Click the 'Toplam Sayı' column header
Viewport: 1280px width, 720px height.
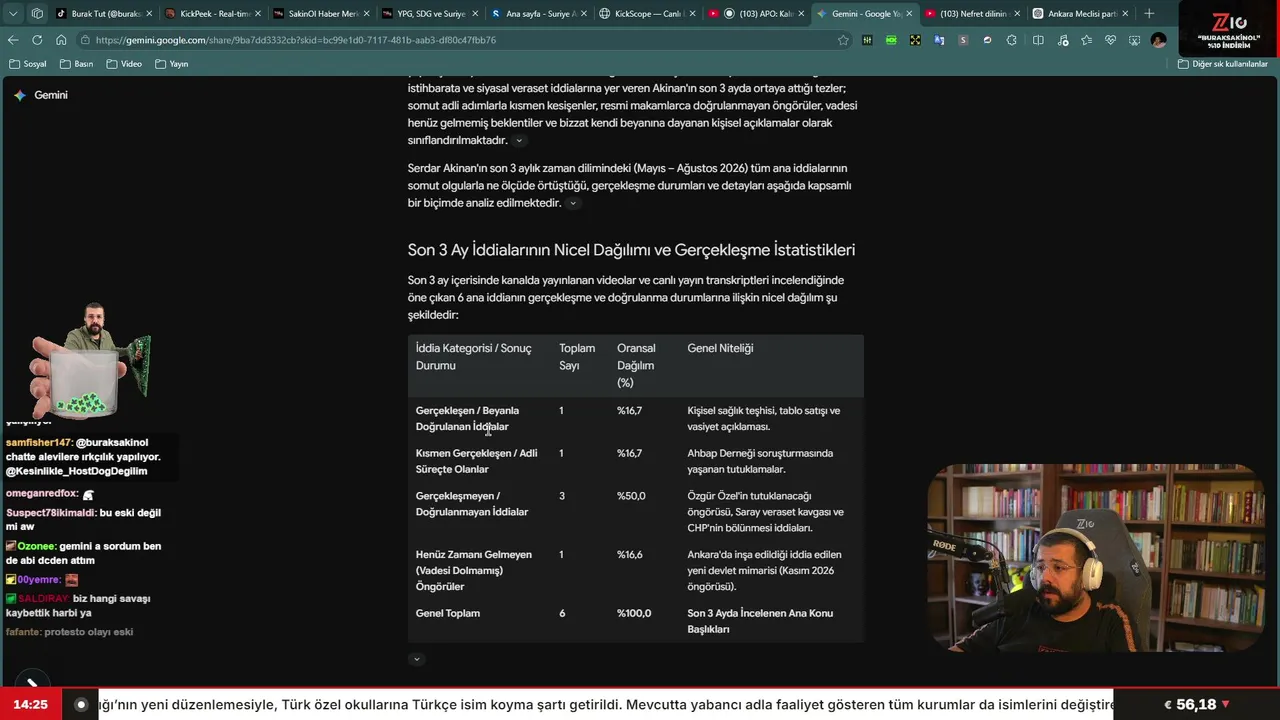coord(577,357)
